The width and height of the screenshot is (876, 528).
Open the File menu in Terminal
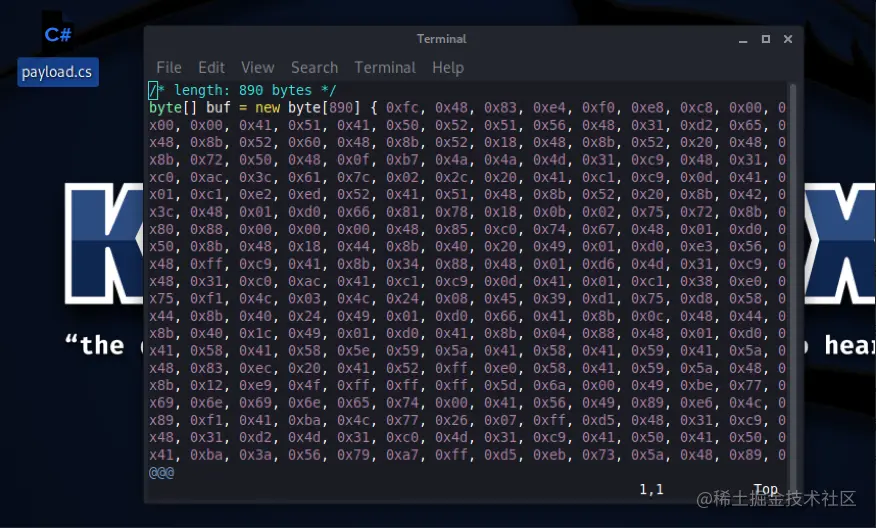pos(169,68)
